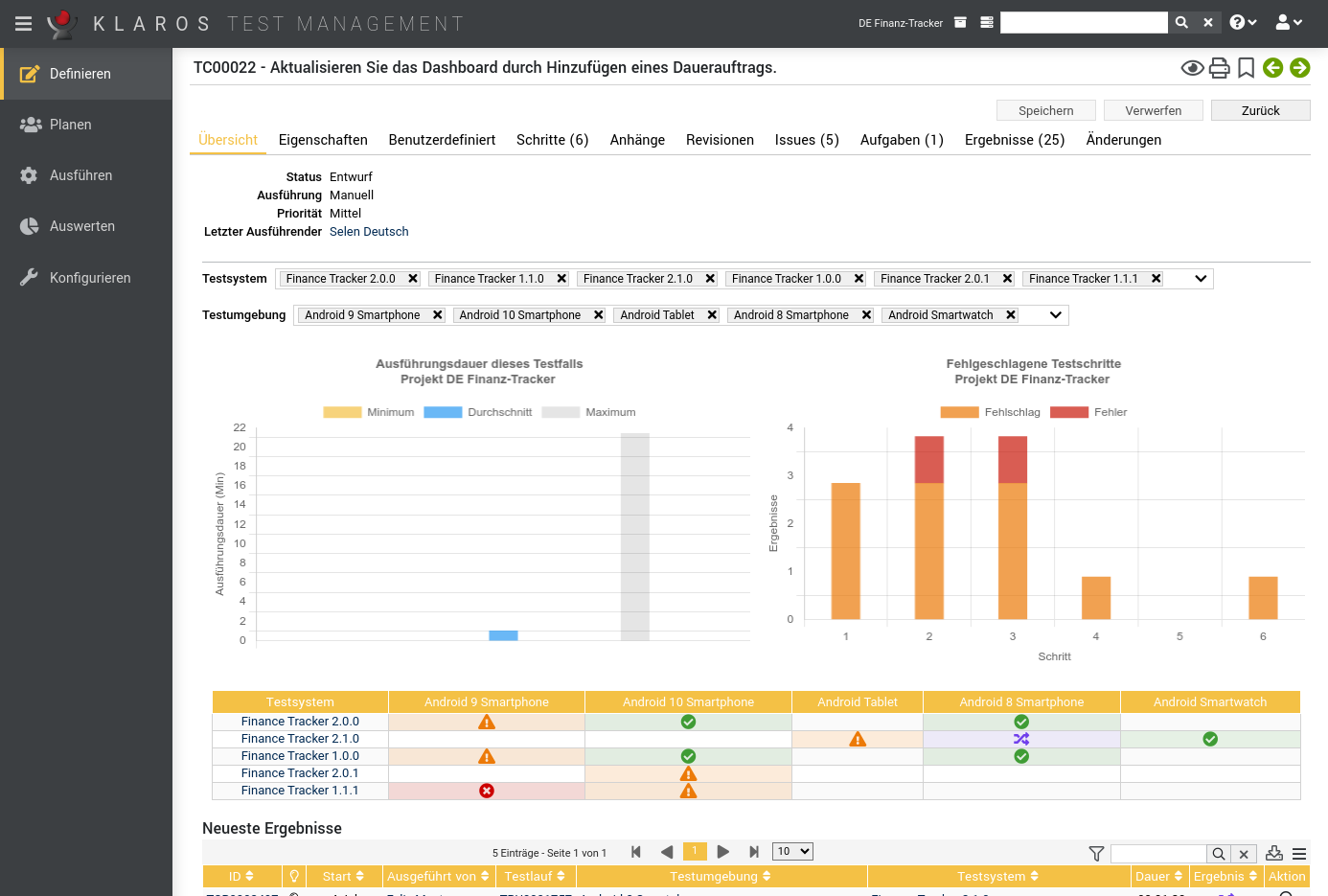Click red error icon for Finance Tracker 1.1.1
Viewport: 1328px width, 896px height.
pos(487,791)
